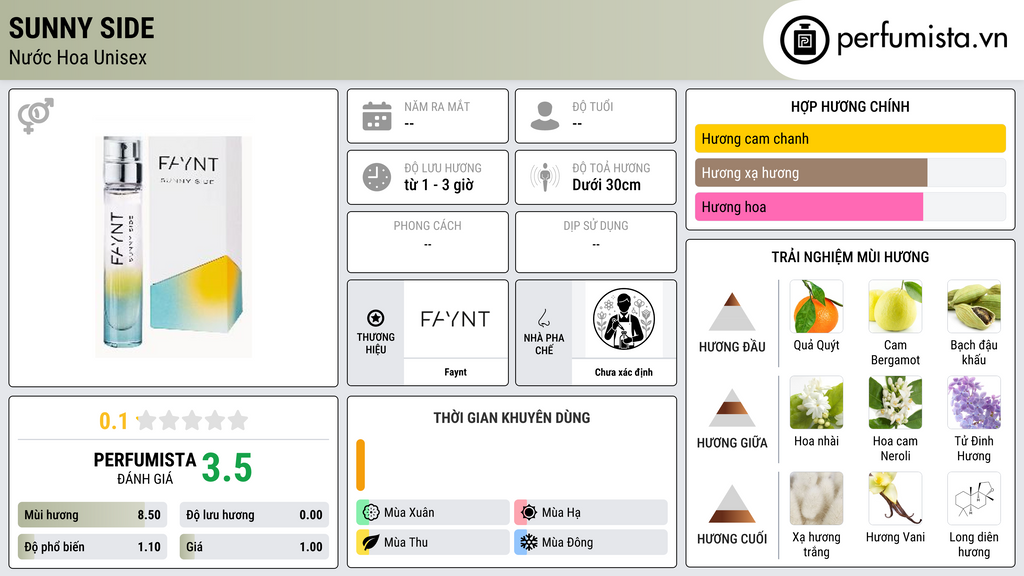Screen dimensions: 1024x576
Task: Click the Mùa Xuân flower icon
Action: (371, 513)
